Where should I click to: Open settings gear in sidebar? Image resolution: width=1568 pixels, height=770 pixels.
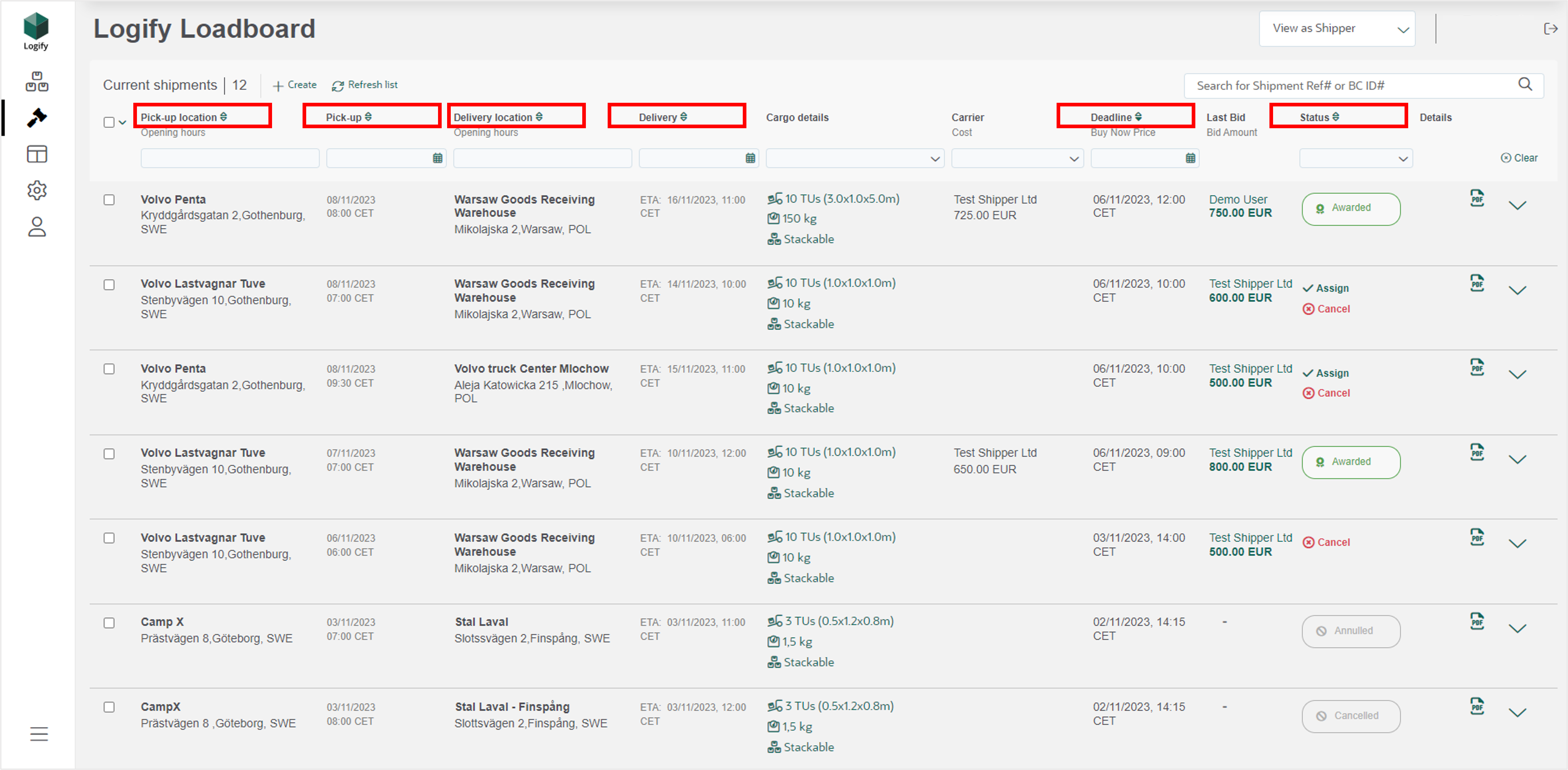(37, 191)
